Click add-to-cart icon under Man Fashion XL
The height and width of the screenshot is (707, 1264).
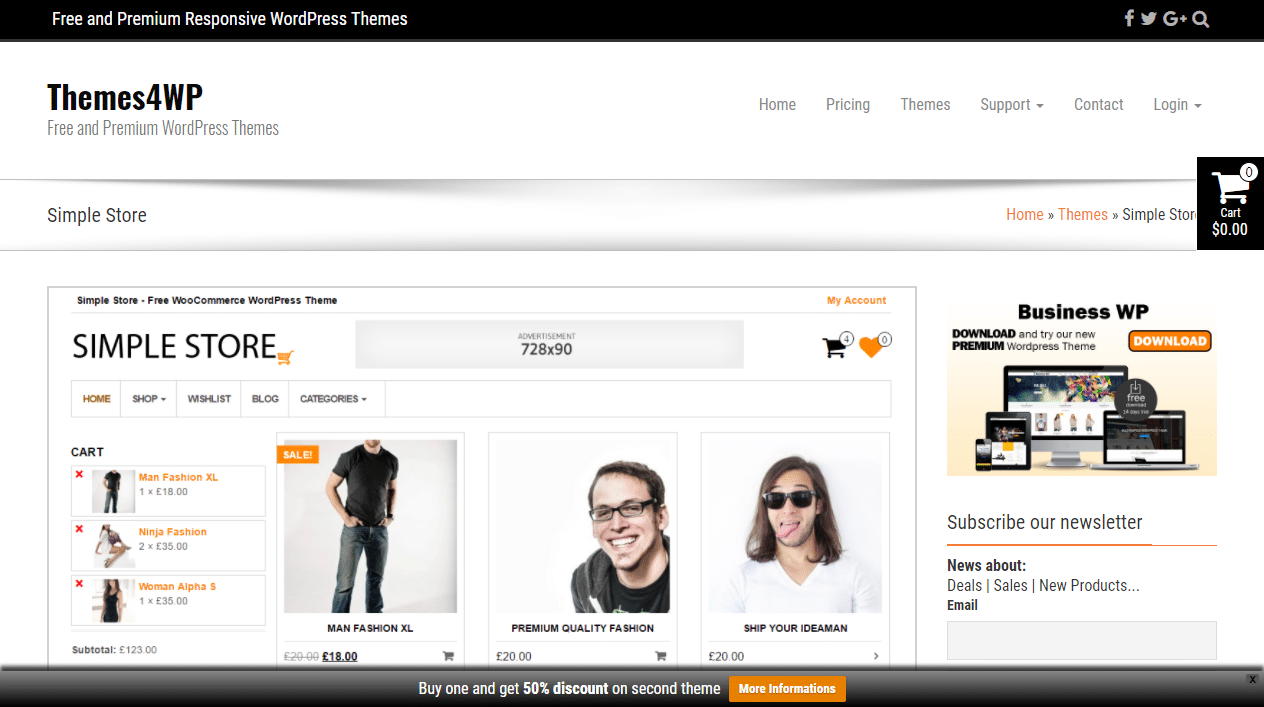[448, 656]
